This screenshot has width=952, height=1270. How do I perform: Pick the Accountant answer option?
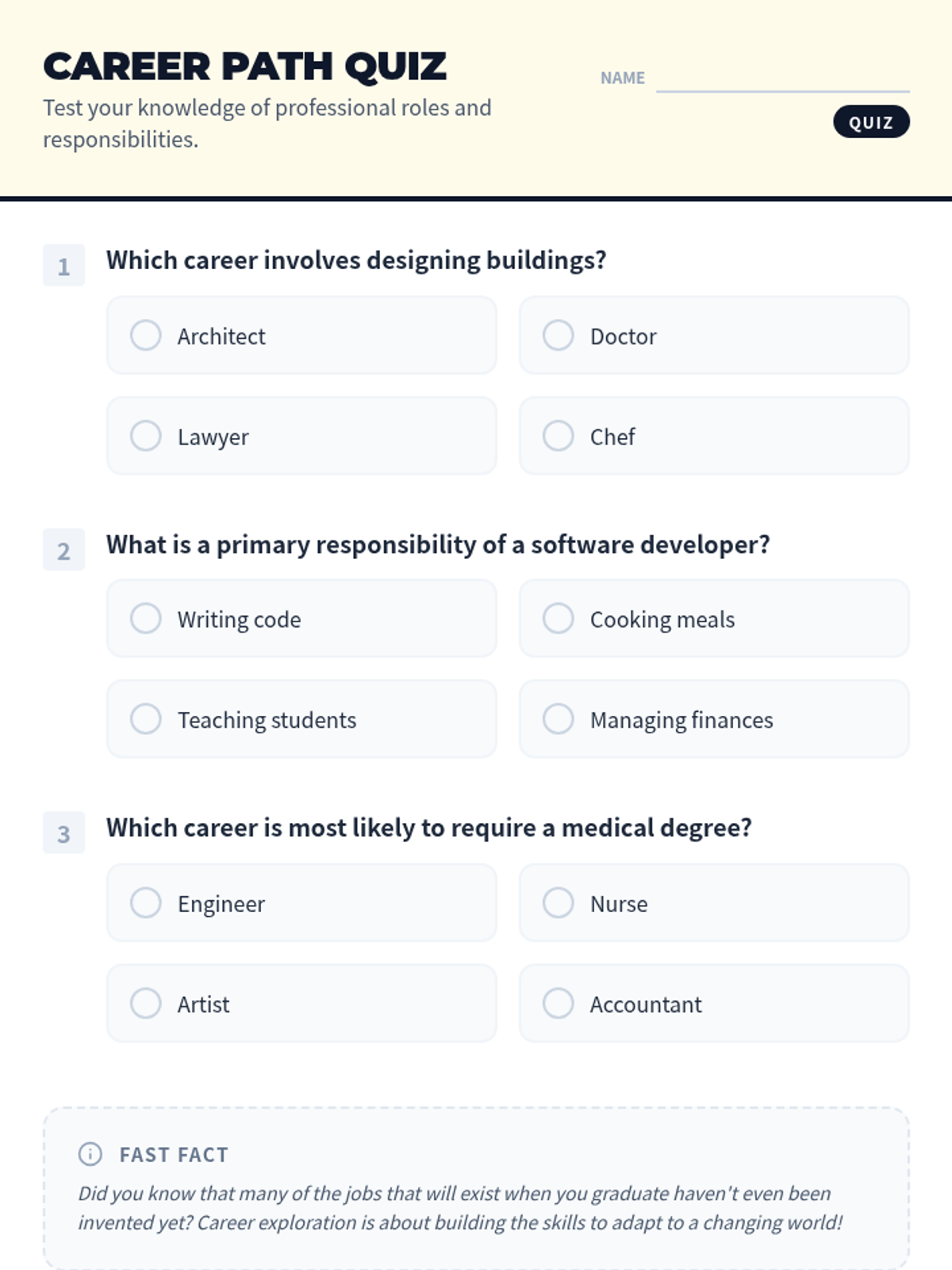(x=559, y=1003)
